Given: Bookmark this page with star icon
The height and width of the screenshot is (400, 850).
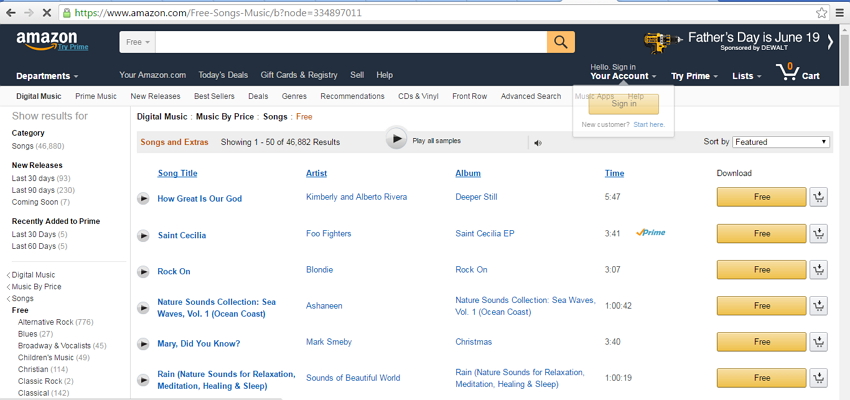Looking at the screenshot, I should point(821,13).
